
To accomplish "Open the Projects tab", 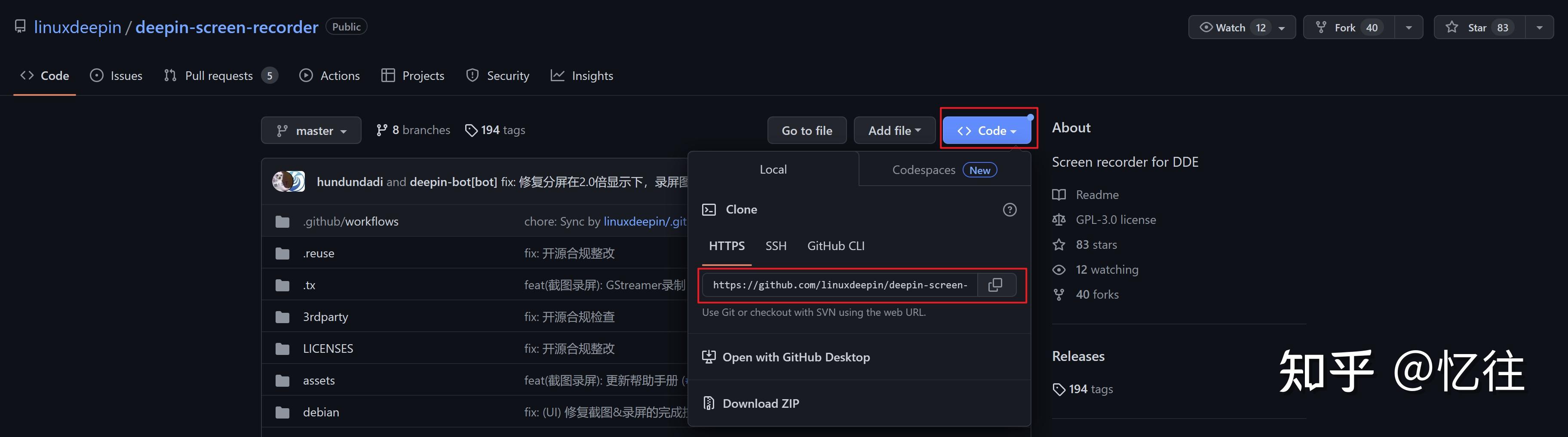I will coord(413,76).
